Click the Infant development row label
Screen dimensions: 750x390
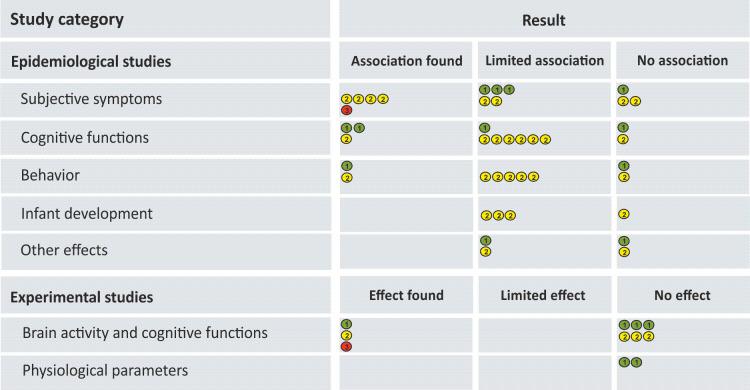tap(87, 213)
